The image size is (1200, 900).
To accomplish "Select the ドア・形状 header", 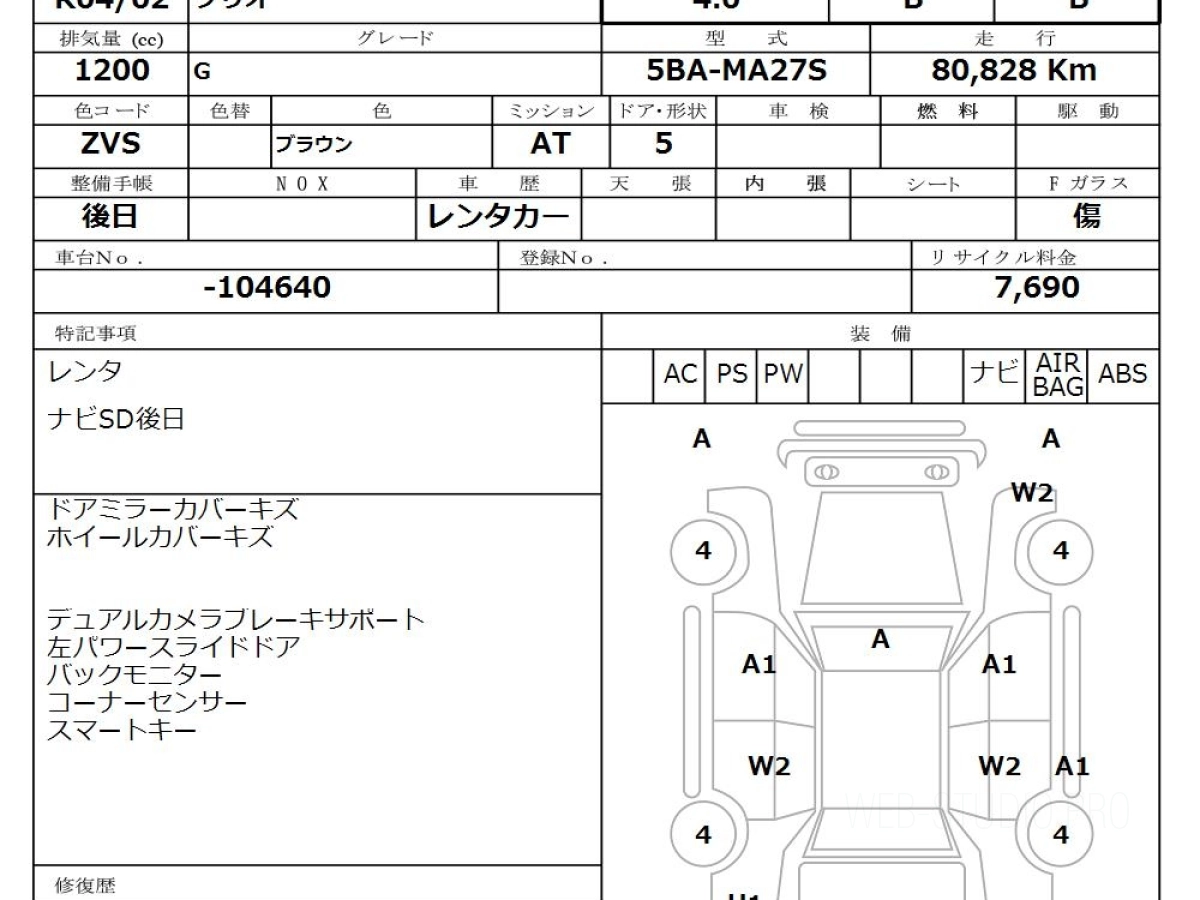I will point(663,111).
